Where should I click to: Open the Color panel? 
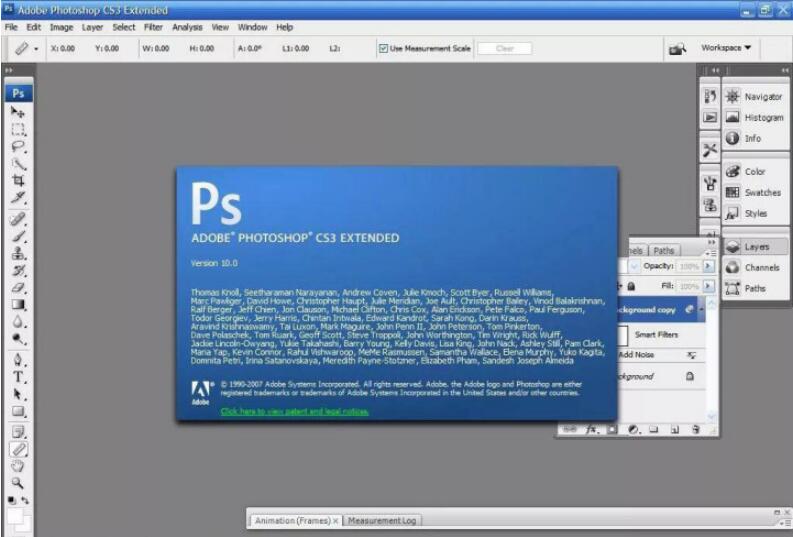[755, 171]
